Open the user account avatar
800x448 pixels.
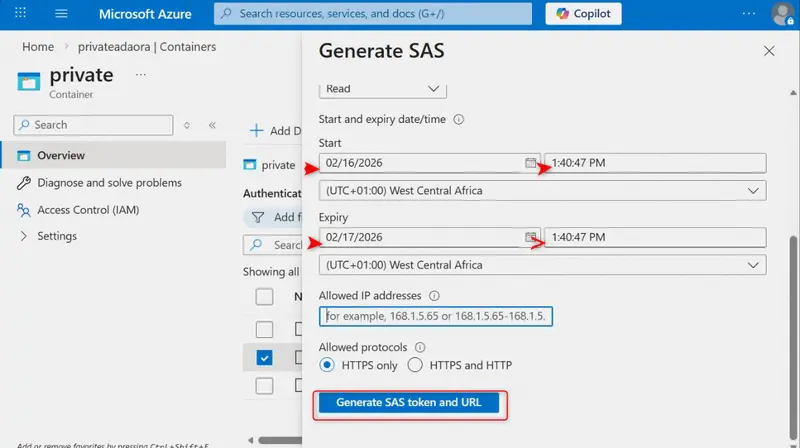click(x=783, y=14)
